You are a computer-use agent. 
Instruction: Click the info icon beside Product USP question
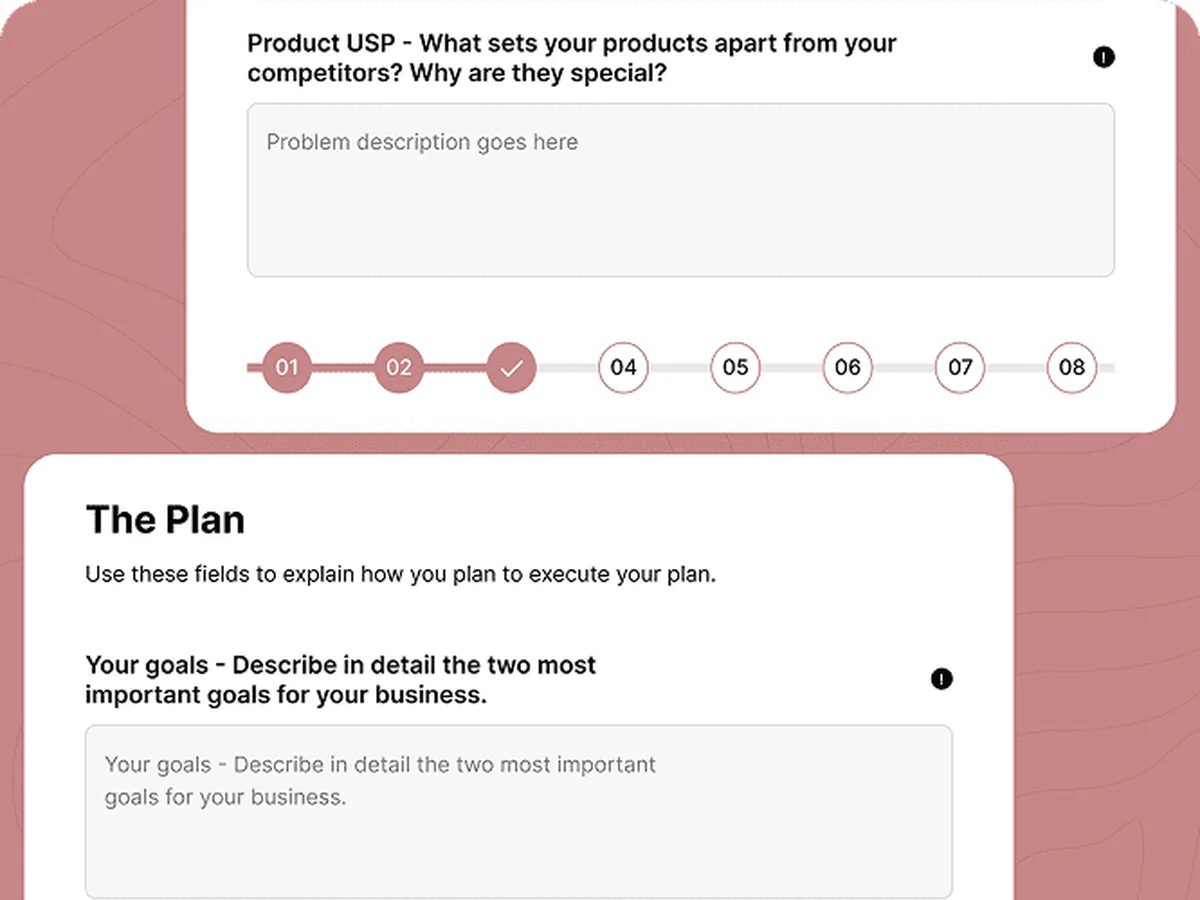(1103, 57)
